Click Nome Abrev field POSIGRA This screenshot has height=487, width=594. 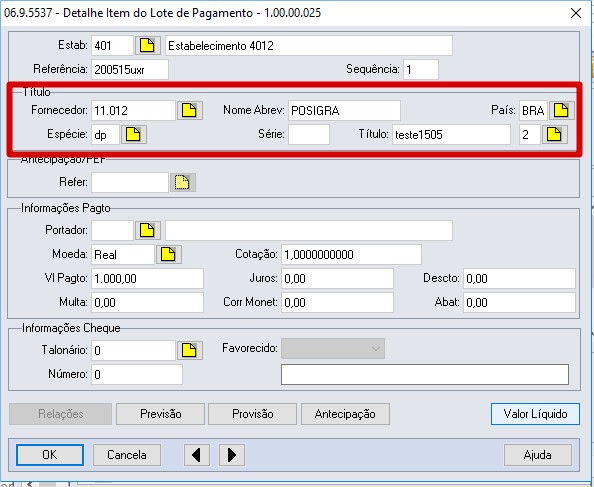click(x=344, y=110)
